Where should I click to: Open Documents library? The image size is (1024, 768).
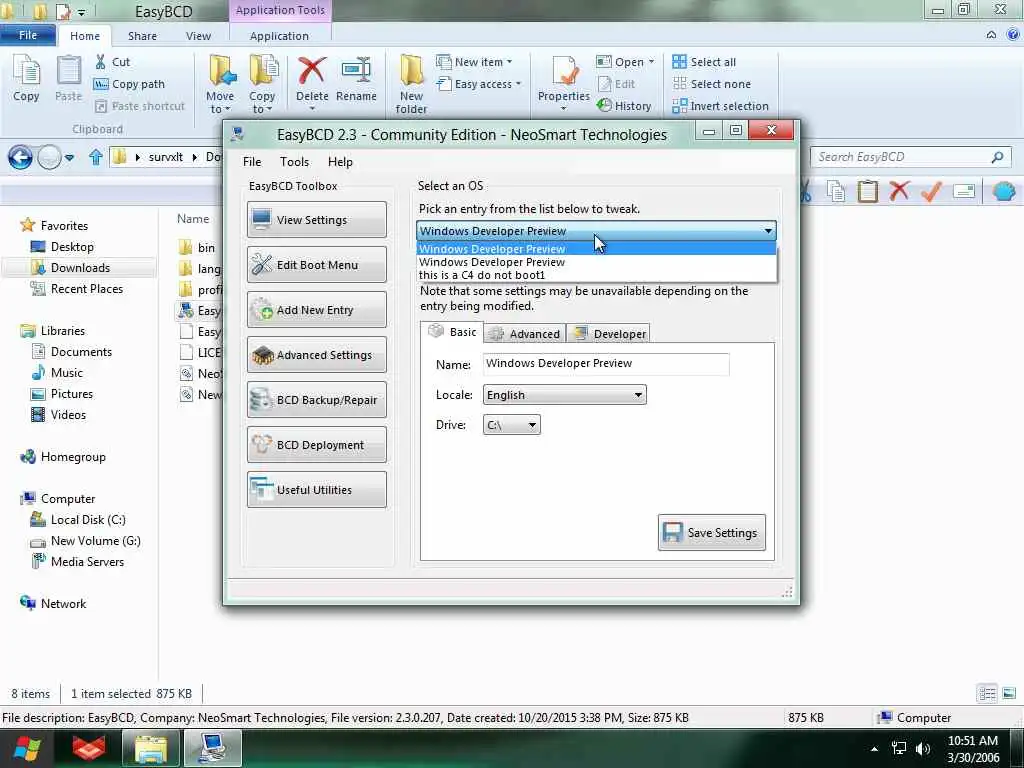(x=72, y=352)
